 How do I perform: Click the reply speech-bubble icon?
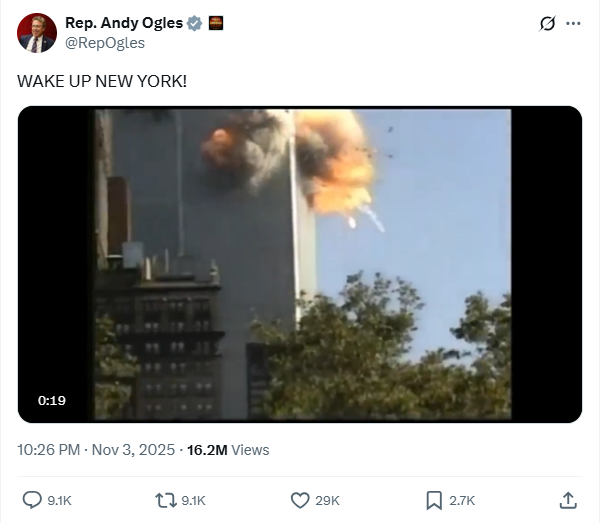tap(32, 500)
